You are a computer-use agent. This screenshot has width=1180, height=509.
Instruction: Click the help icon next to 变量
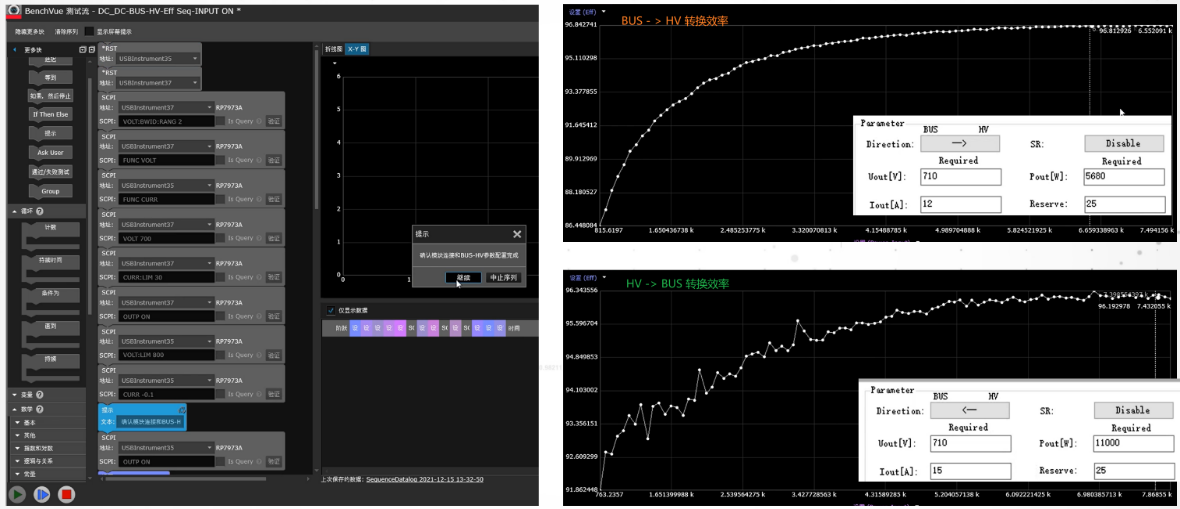[39, 395]
